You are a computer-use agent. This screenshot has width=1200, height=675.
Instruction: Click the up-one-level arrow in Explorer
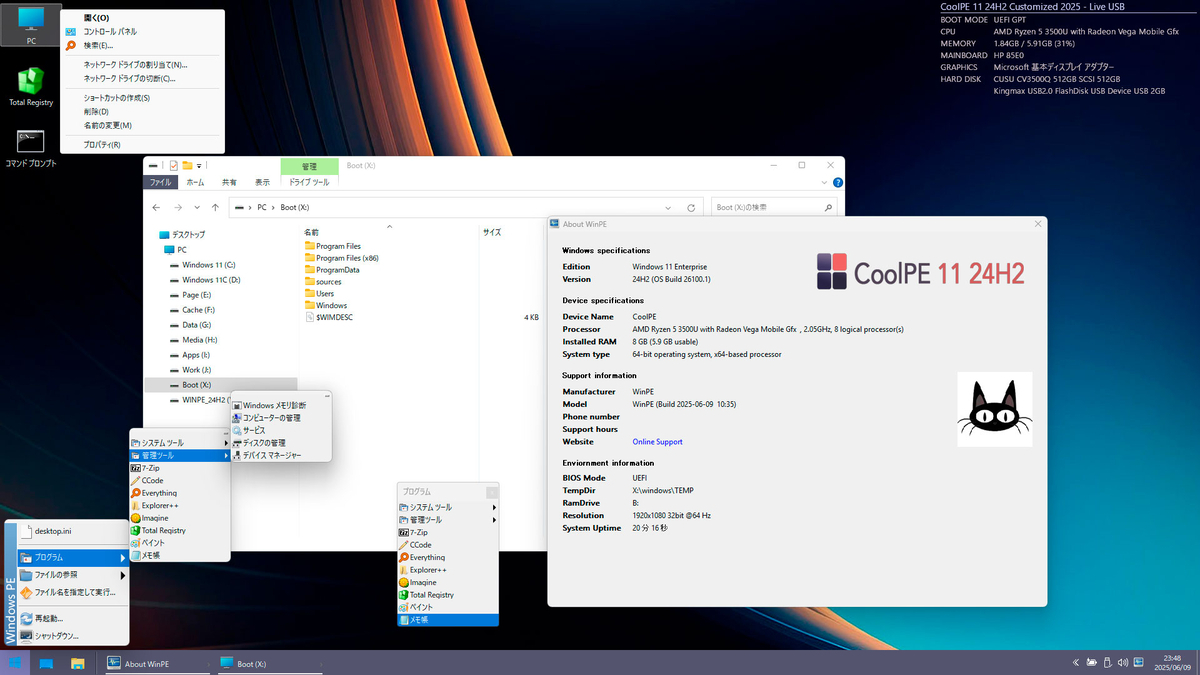215,207
